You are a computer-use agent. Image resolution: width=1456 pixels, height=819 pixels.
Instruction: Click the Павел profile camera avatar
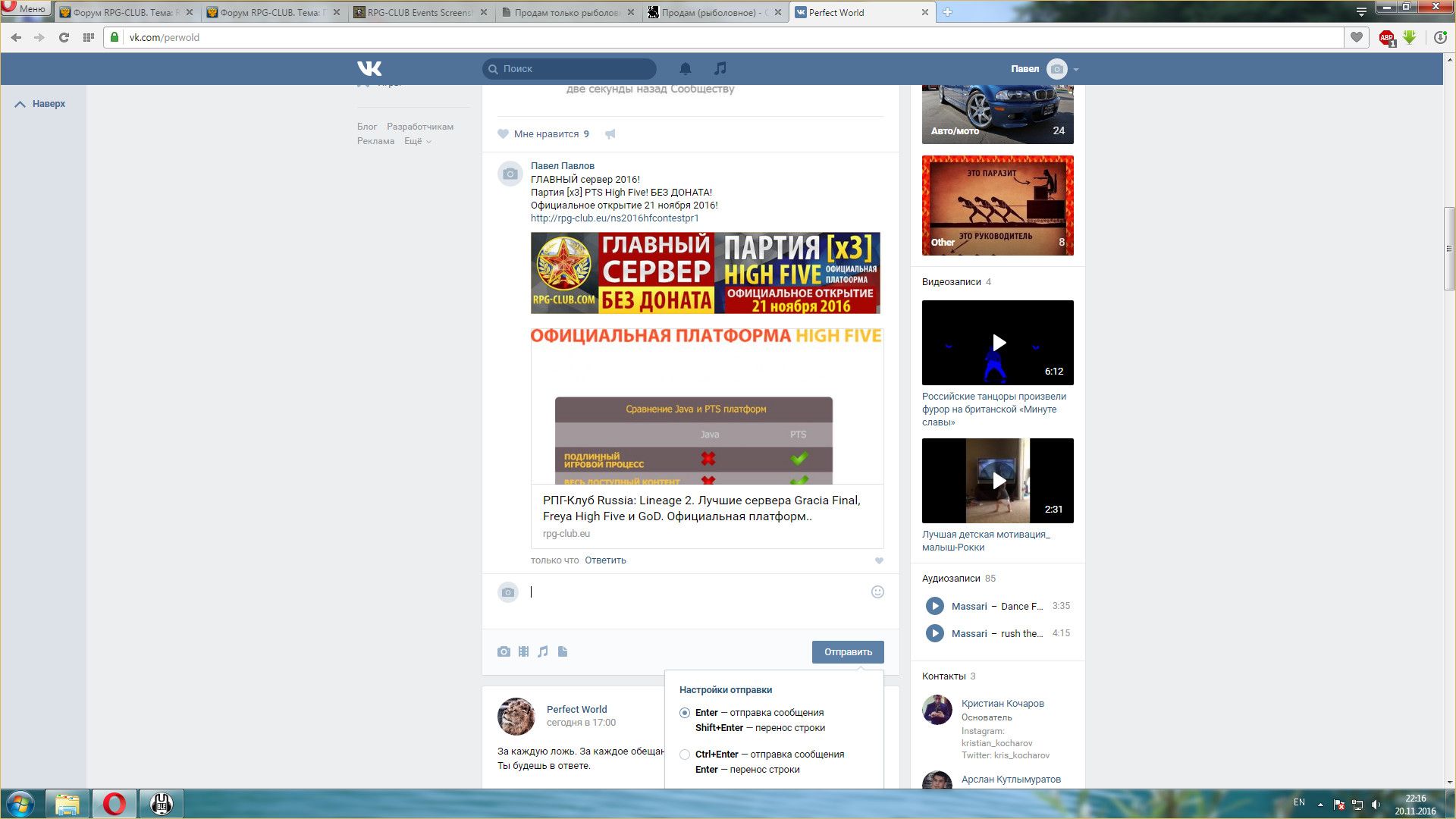pyautogui.click(x=1056, y=69)
